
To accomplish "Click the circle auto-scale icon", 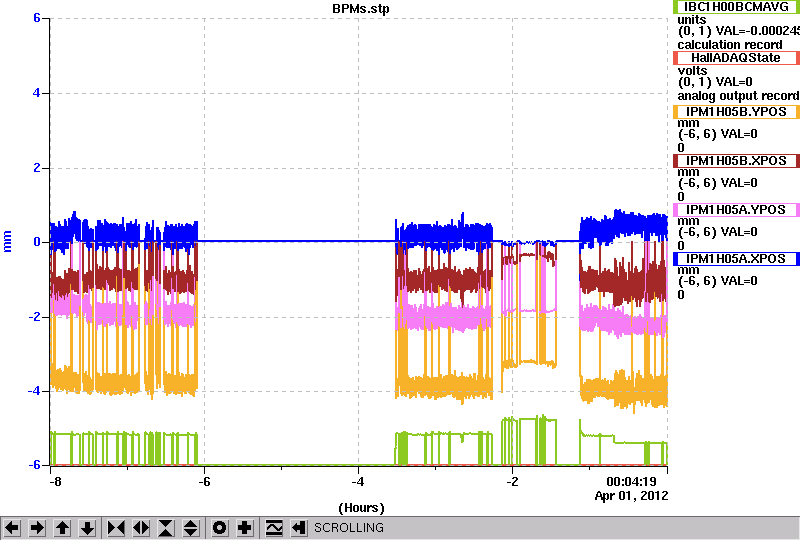I will tap(219, 528).
